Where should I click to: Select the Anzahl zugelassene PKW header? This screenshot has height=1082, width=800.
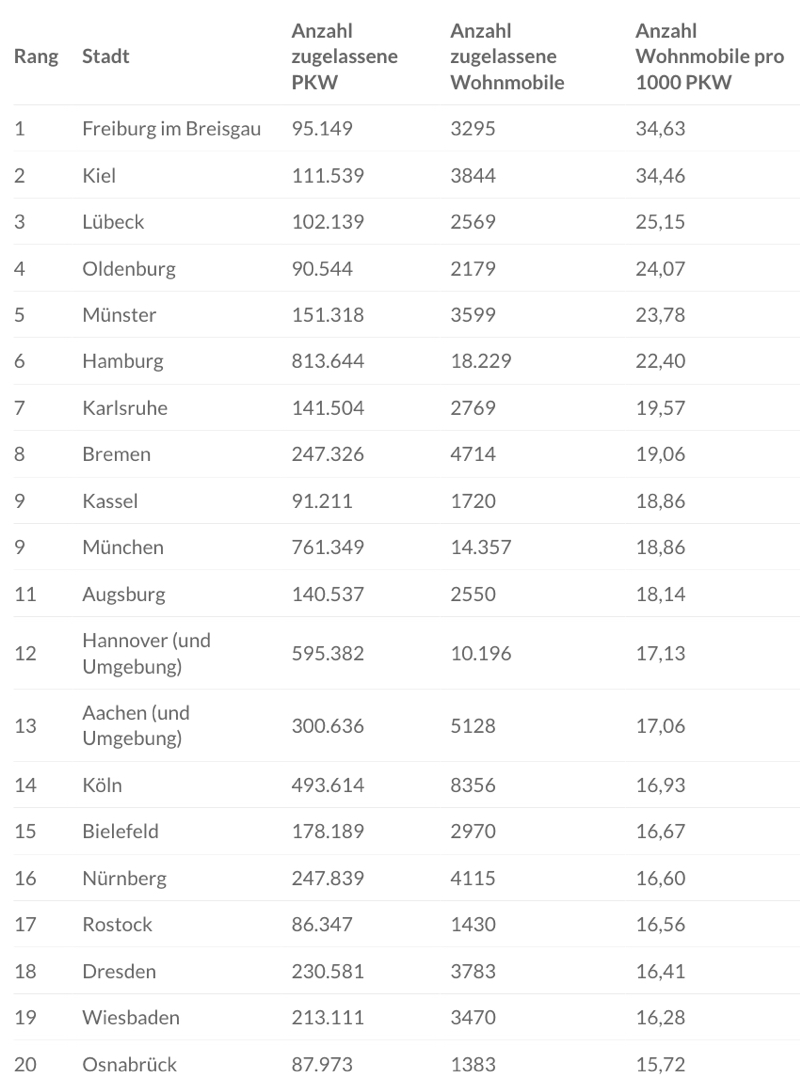coord(344,57)
